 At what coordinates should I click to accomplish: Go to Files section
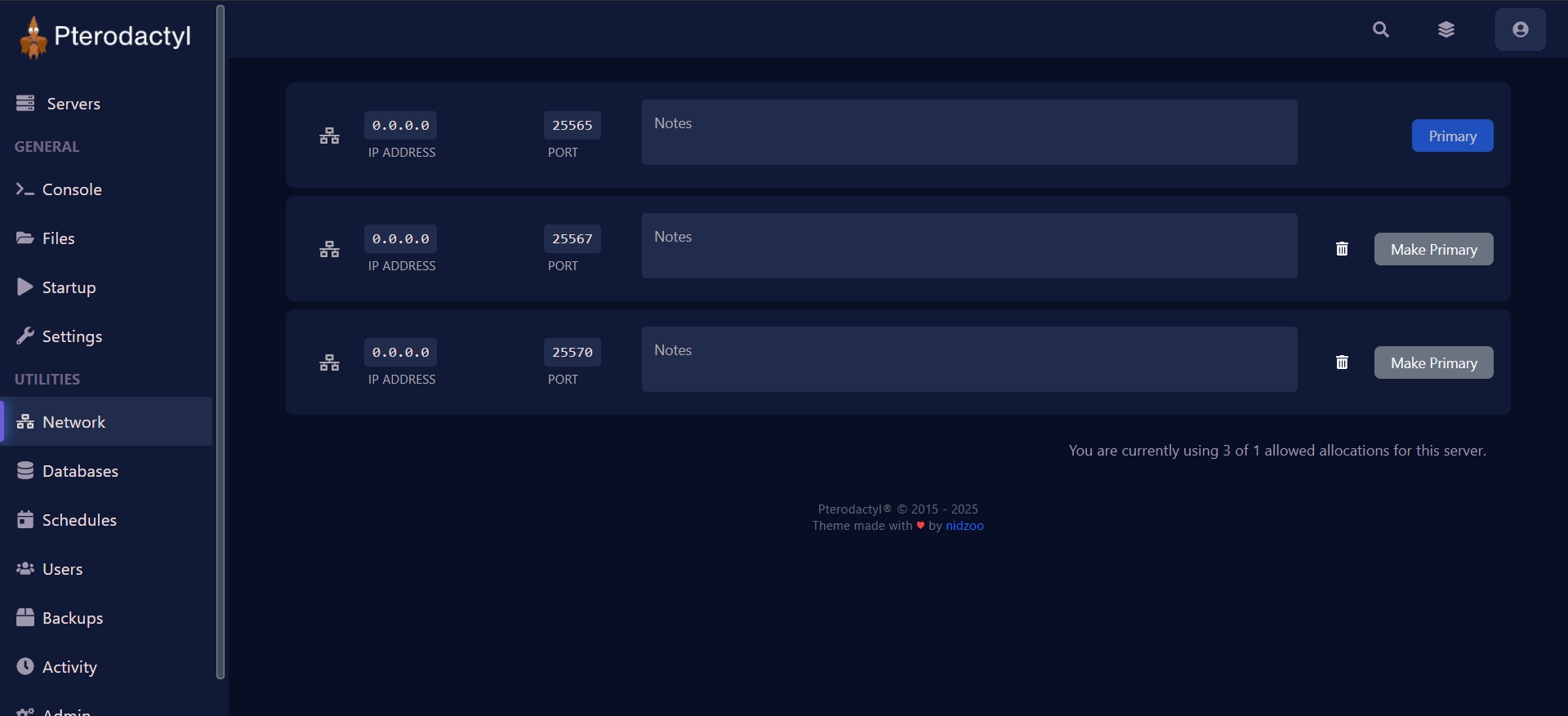(x=58, y=238)
